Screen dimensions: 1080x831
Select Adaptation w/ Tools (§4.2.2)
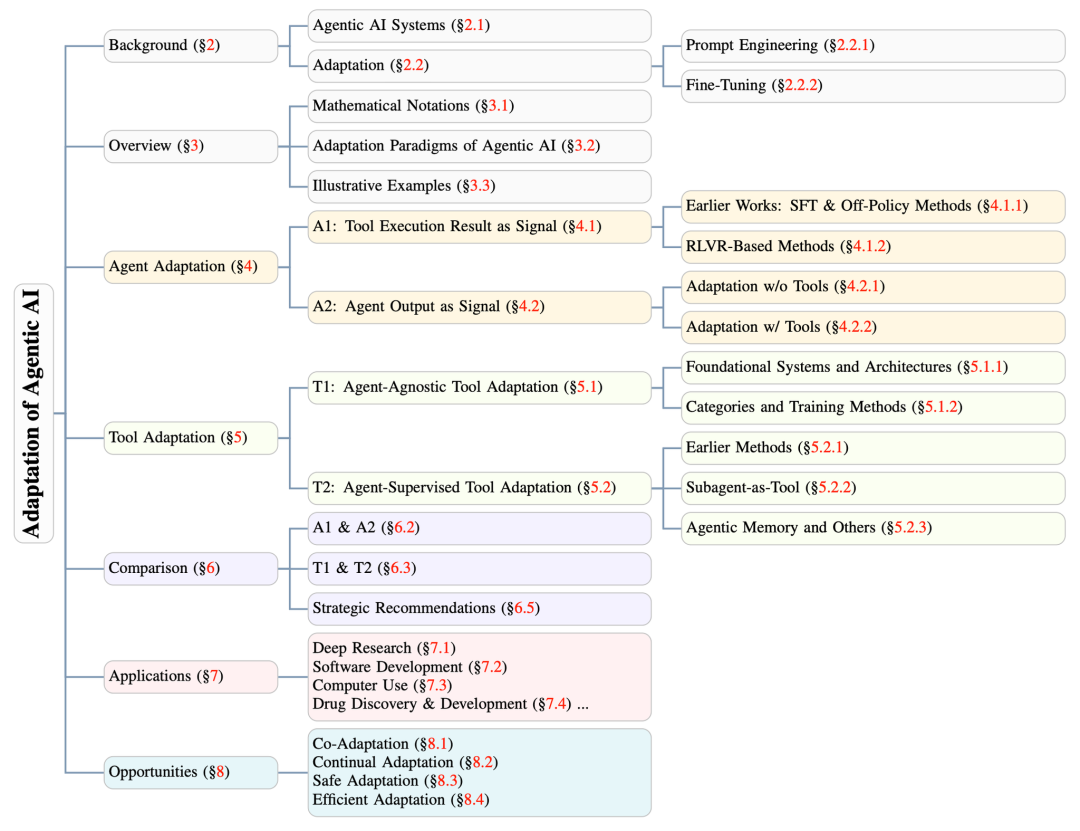(873, 327)
